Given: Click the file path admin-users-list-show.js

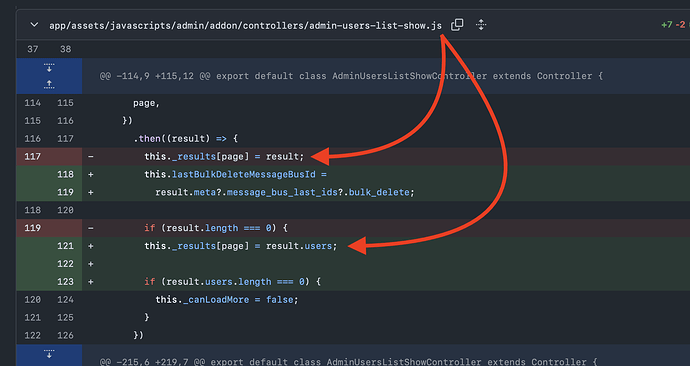Looking at the screenshot, I should (x=245, y=26).
